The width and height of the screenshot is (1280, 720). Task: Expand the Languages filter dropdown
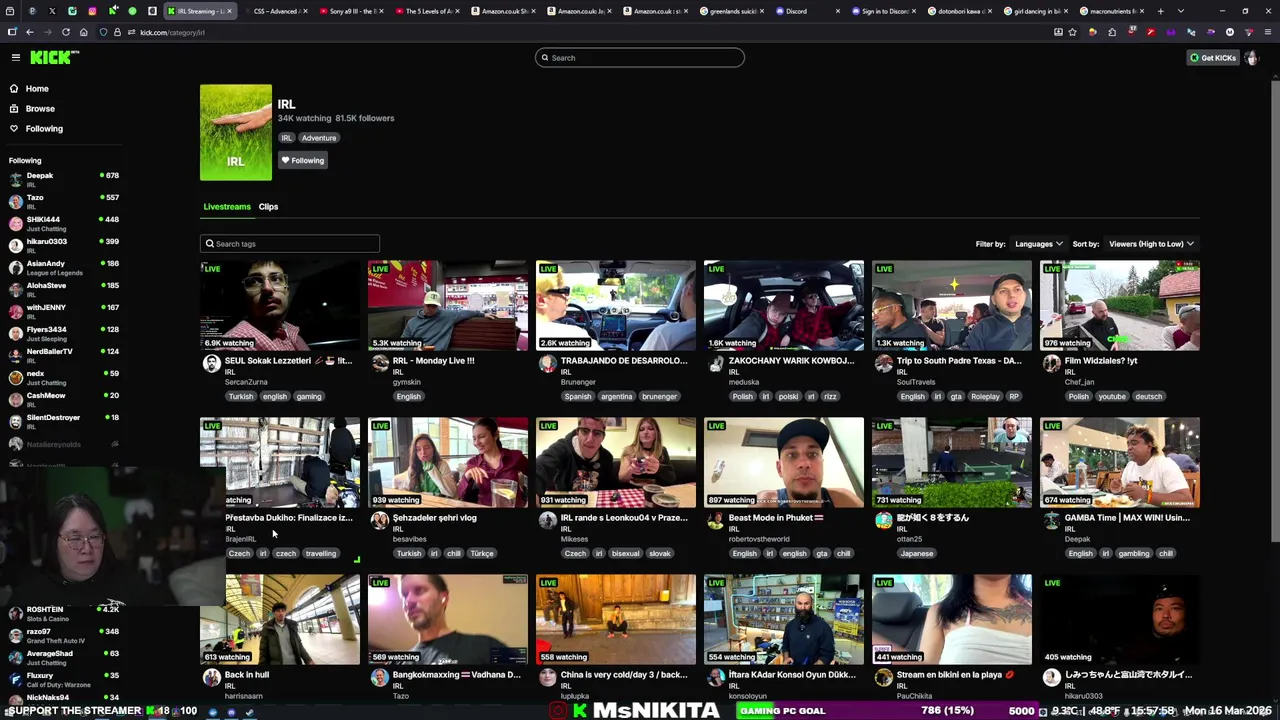[x=1038, y=244]
